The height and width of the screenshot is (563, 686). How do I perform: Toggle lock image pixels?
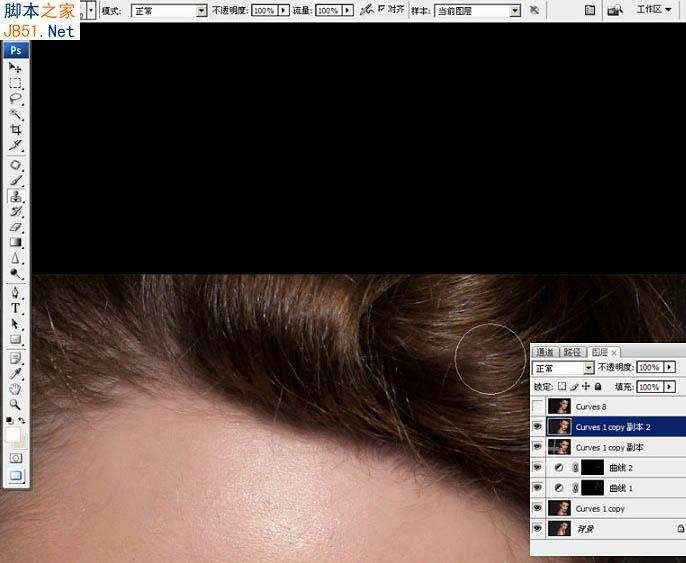(574, 387)
